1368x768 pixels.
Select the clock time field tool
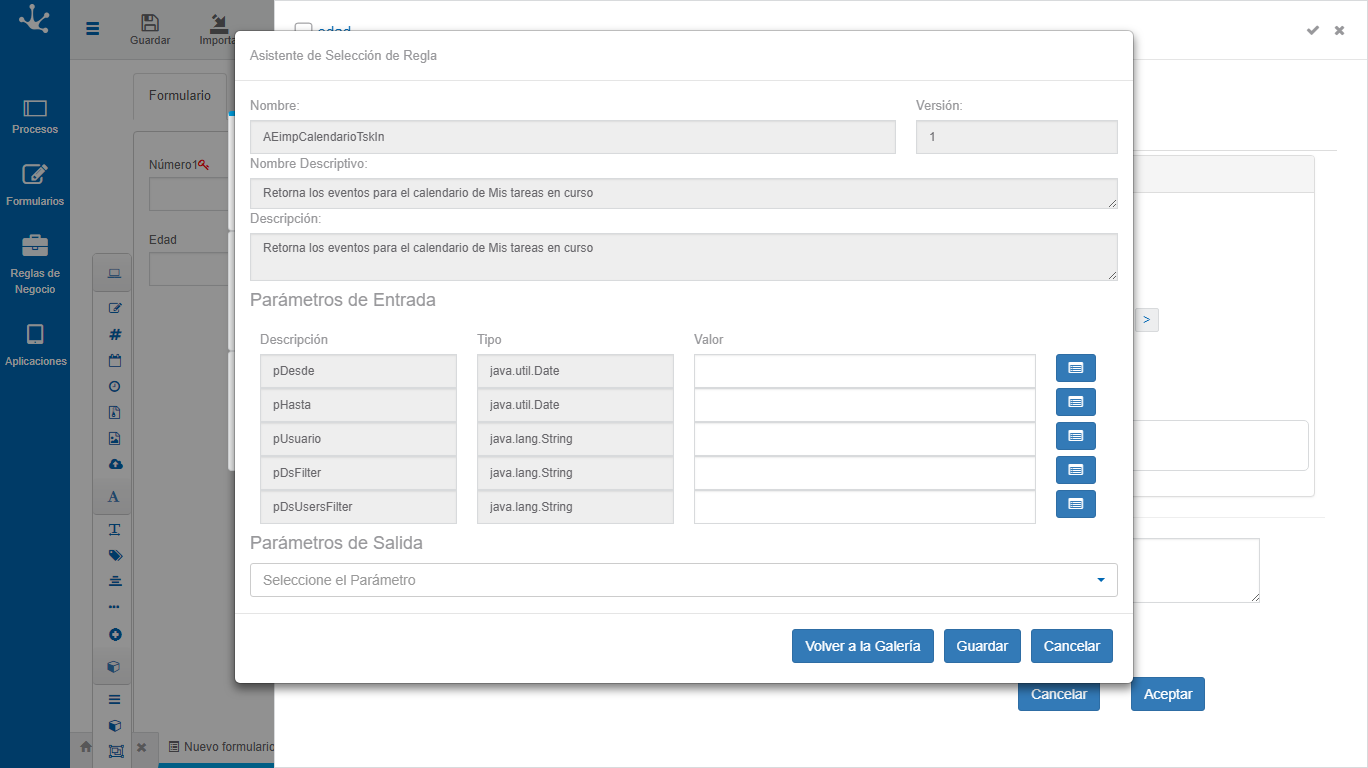coord(114,386)
